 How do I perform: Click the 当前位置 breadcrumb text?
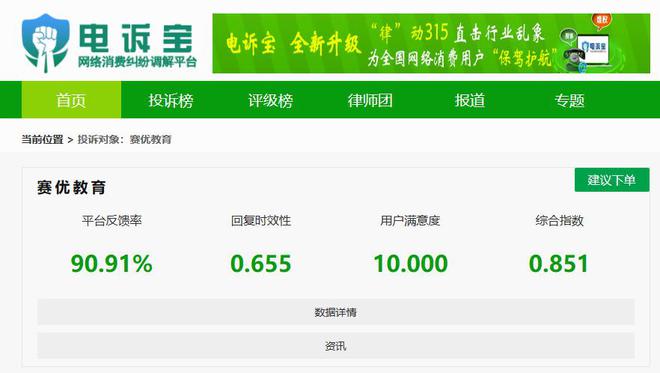[42, 139]
